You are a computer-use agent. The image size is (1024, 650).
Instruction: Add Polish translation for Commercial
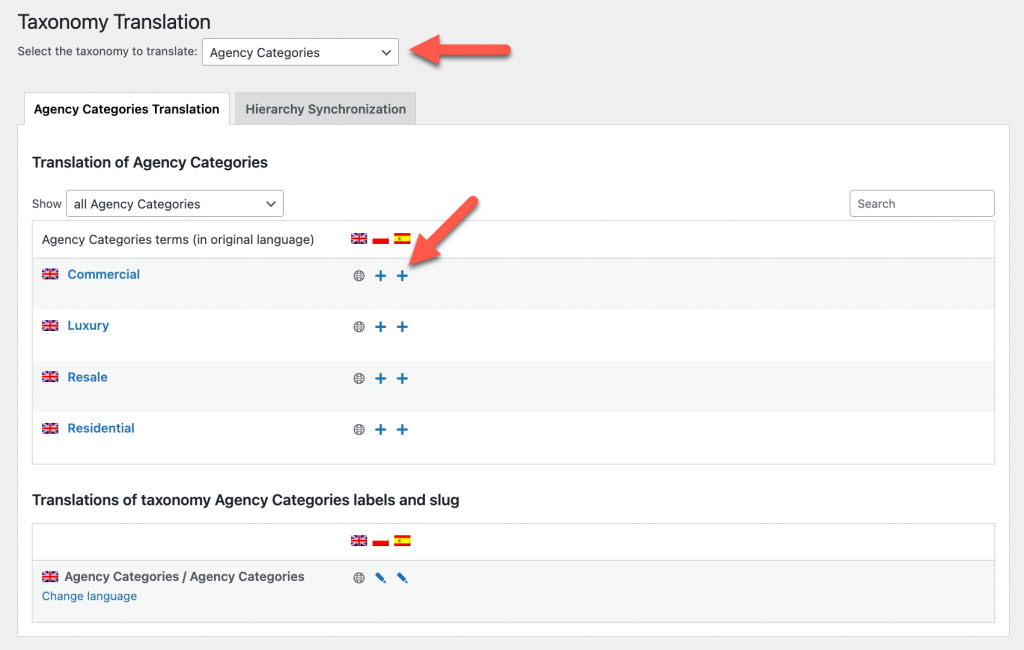[x=380, y=276]
